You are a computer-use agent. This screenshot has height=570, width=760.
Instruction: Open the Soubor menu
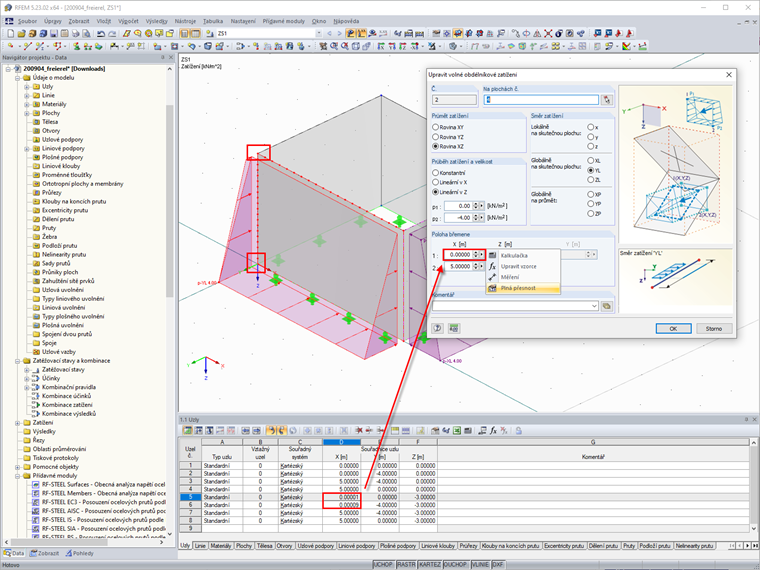pyautogui.click(x=27, y=21)
